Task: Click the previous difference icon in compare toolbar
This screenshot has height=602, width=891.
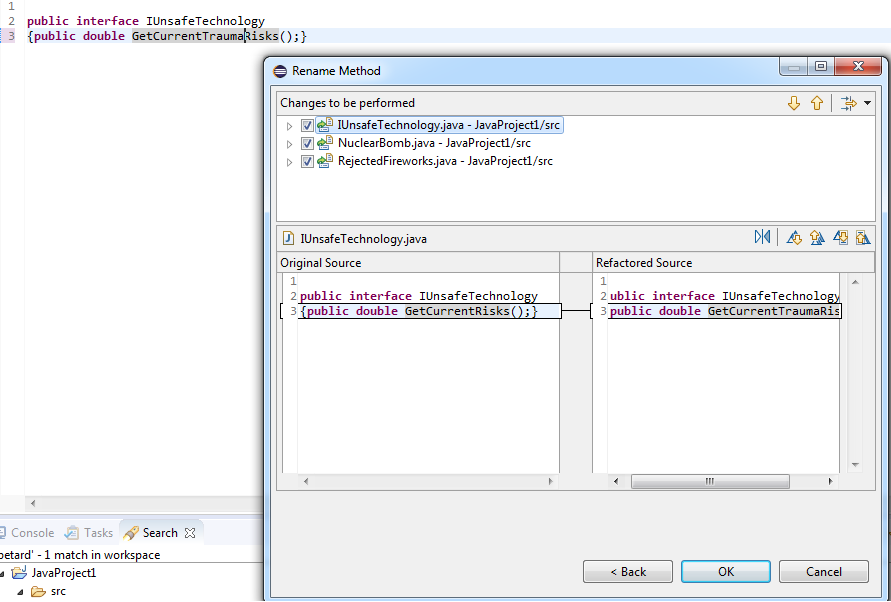Action: click(817, 237)
